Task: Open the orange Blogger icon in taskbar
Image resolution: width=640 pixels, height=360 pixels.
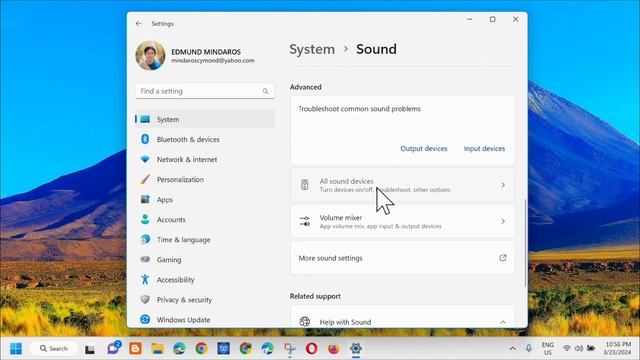Action: click(136, 349)
